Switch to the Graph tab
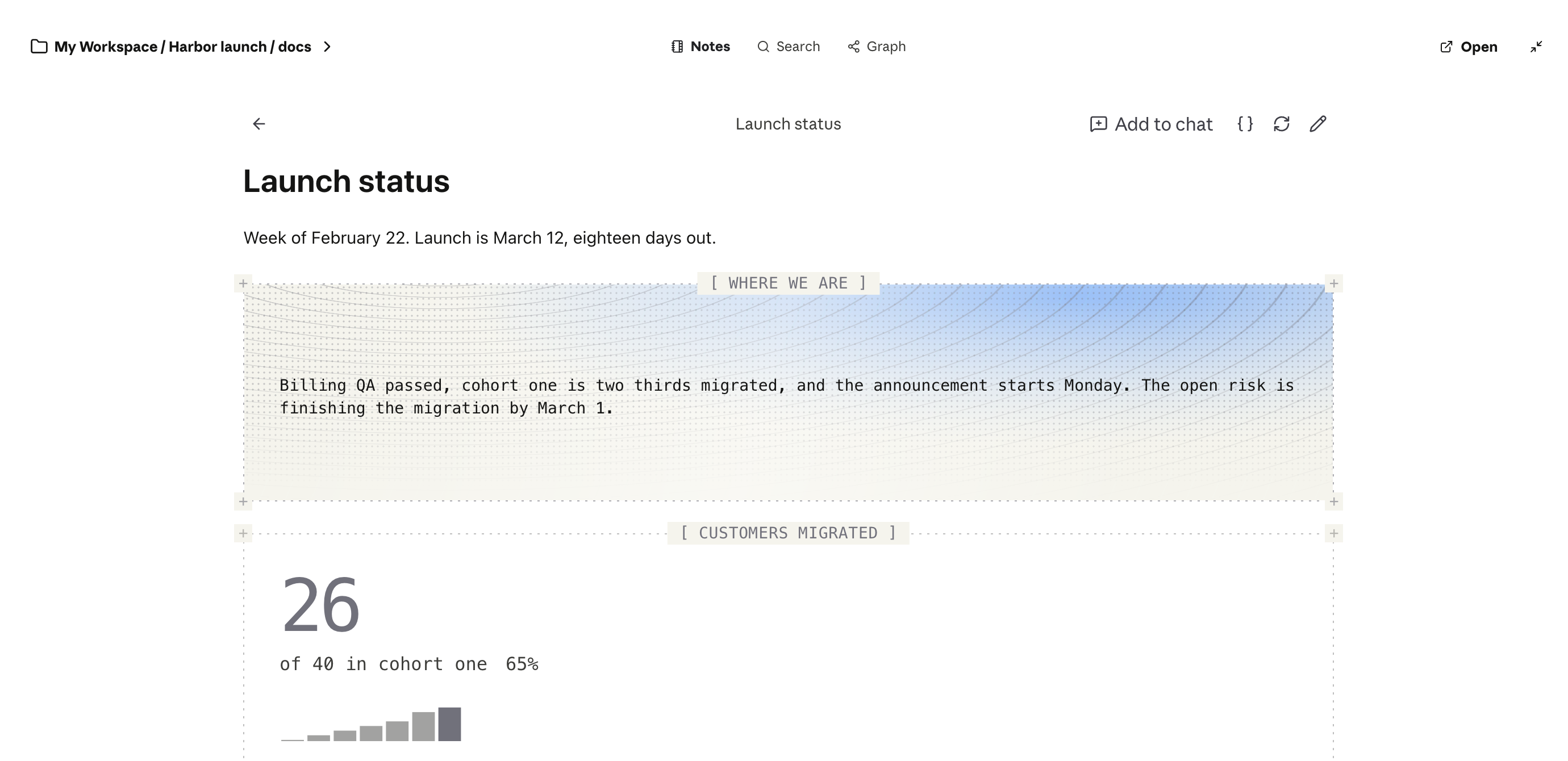 (x=877, y=47)
